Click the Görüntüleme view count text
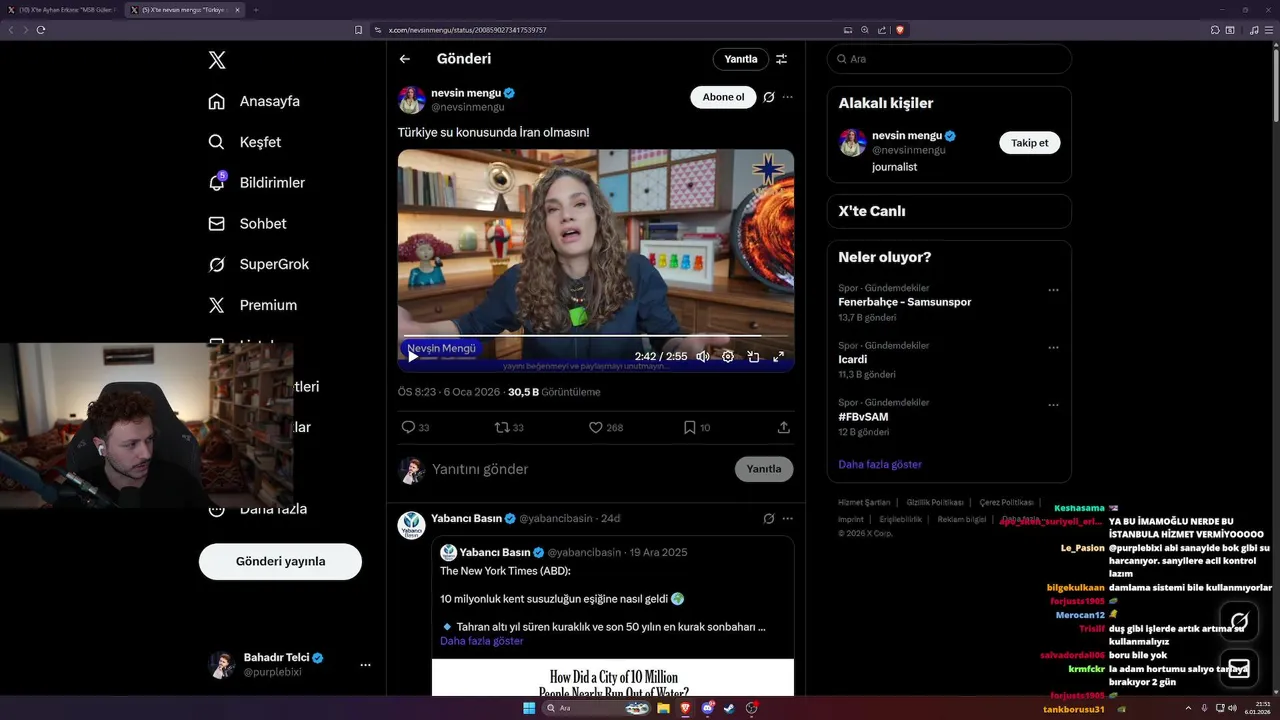 (571, 392)
